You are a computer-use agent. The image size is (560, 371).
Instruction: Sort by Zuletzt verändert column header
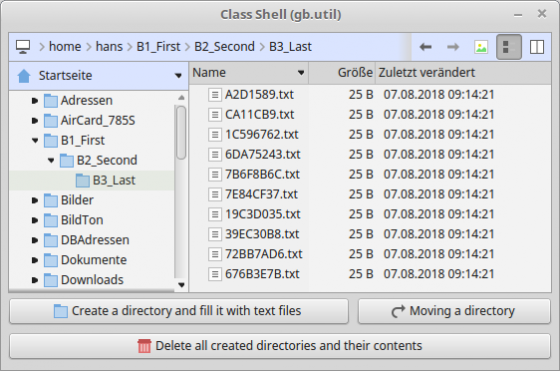(427, 73)
